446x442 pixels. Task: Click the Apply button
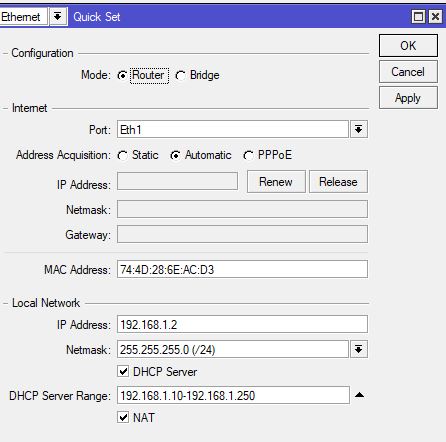408,98
